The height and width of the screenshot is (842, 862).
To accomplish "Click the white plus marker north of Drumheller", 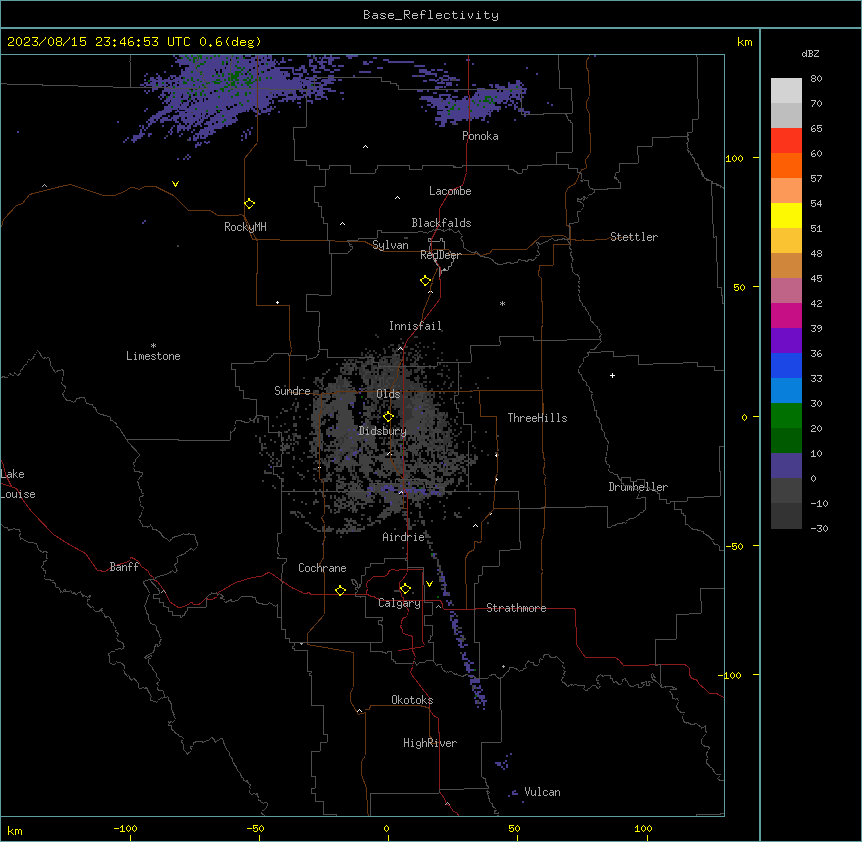I will [x=612, y=375].
